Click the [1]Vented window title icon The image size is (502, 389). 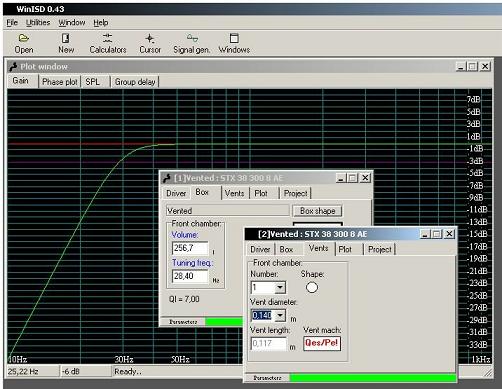167,178
